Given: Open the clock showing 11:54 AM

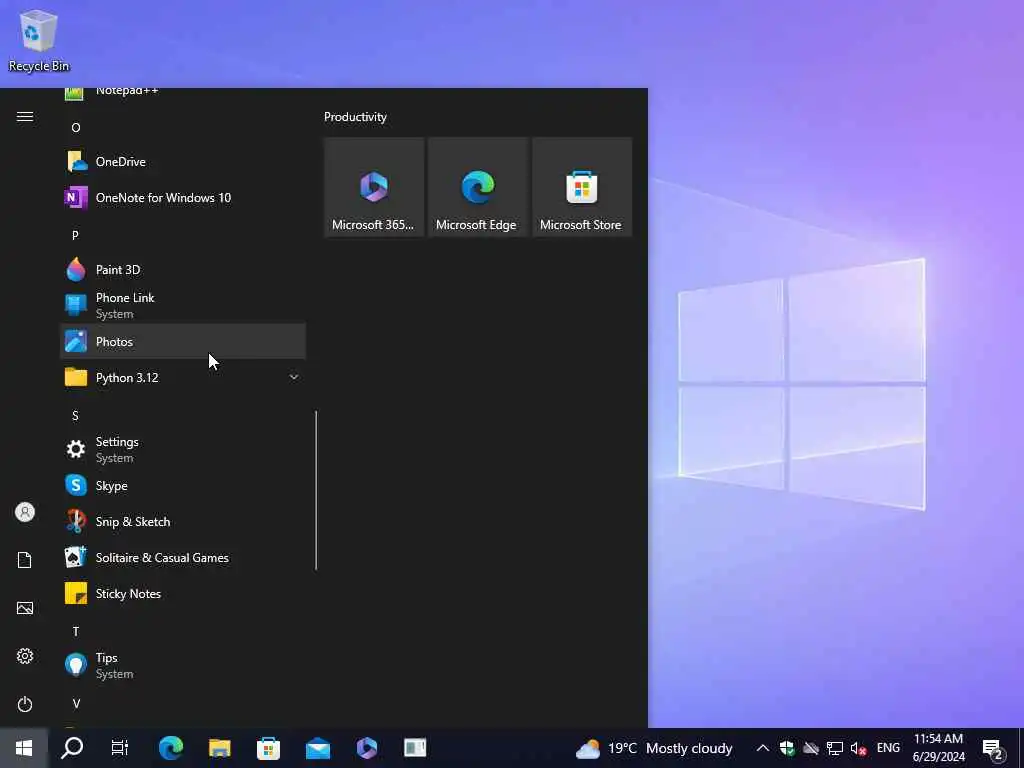Looking at the screenshot, I should click(938, 748).
